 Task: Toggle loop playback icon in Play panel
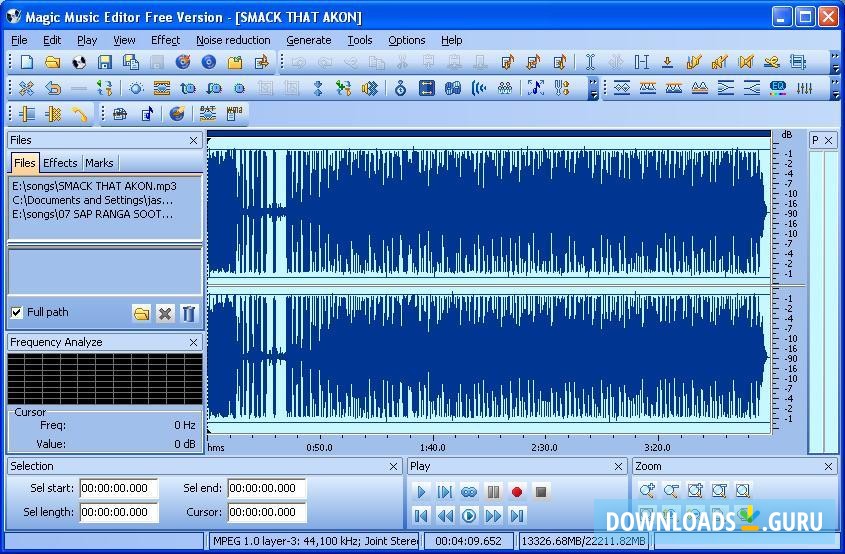click(x=469, y=492)
